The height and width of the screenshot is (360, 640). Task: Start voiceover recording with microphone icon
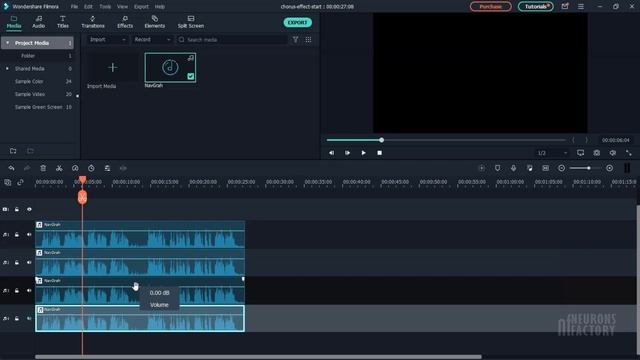[x=513, y=168]
